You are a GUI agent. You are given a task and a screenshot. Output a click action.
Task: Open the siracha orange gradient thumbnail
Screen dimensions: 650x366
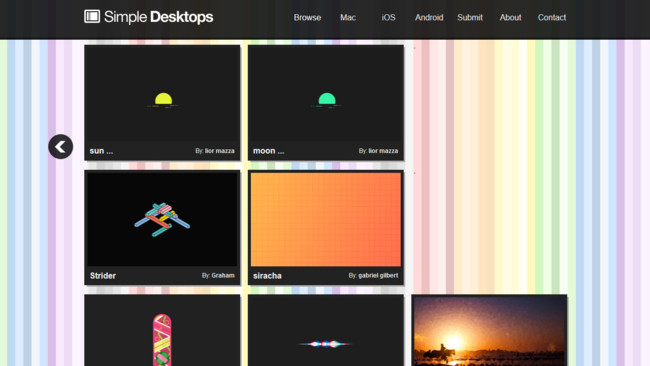326,219
